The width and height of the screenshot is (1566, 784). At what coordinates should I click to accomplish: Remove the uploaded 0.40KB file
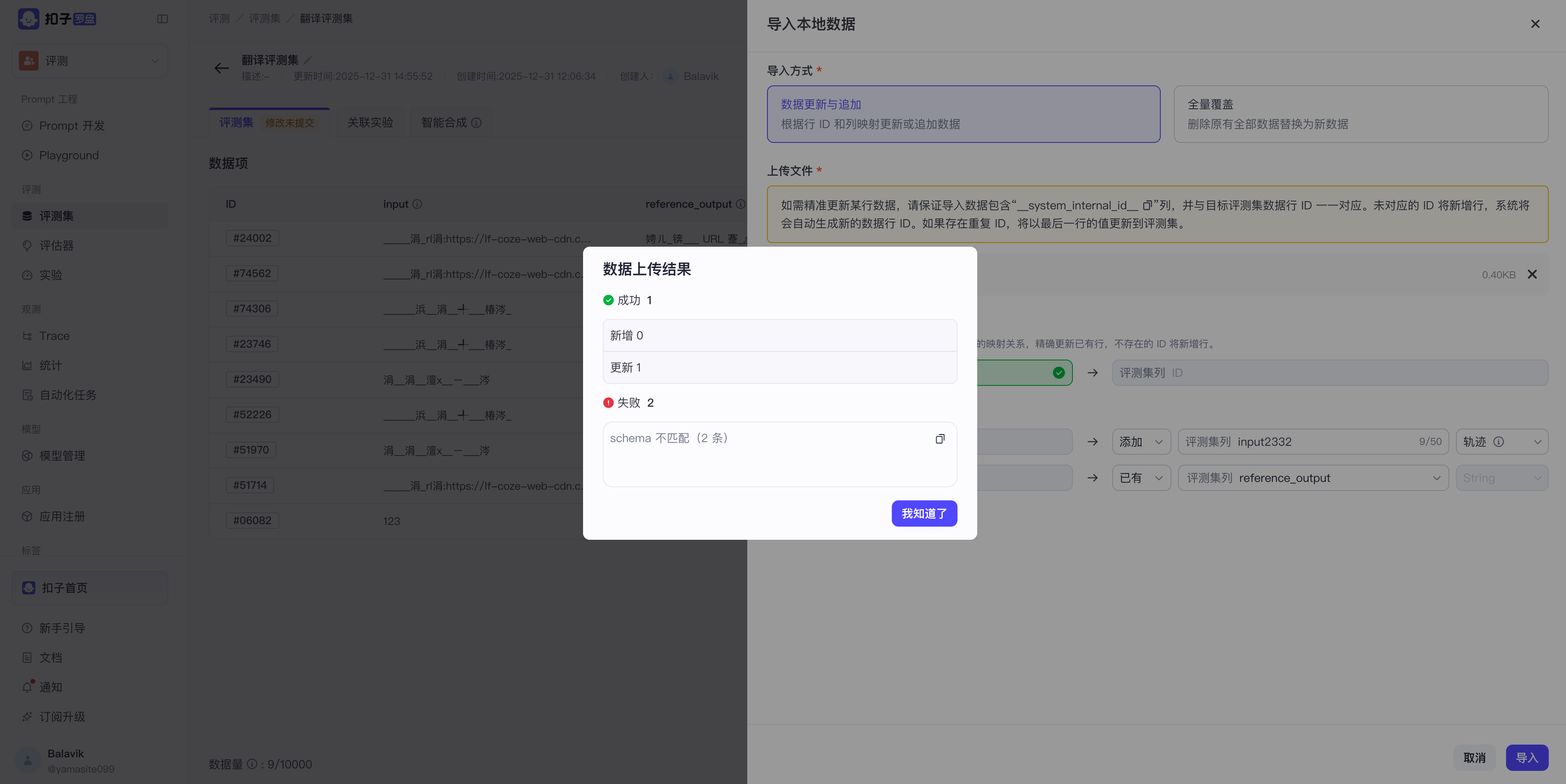pyautogui.click(x=1532, y=275)
